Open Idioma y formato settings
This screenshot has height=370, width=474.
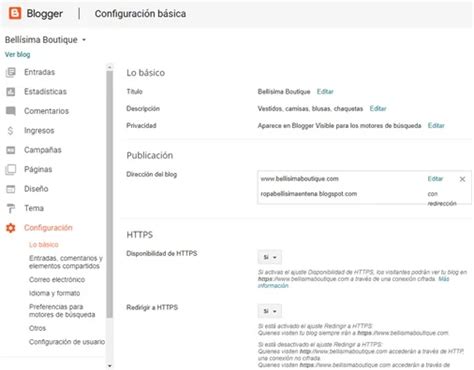(54, 293)
